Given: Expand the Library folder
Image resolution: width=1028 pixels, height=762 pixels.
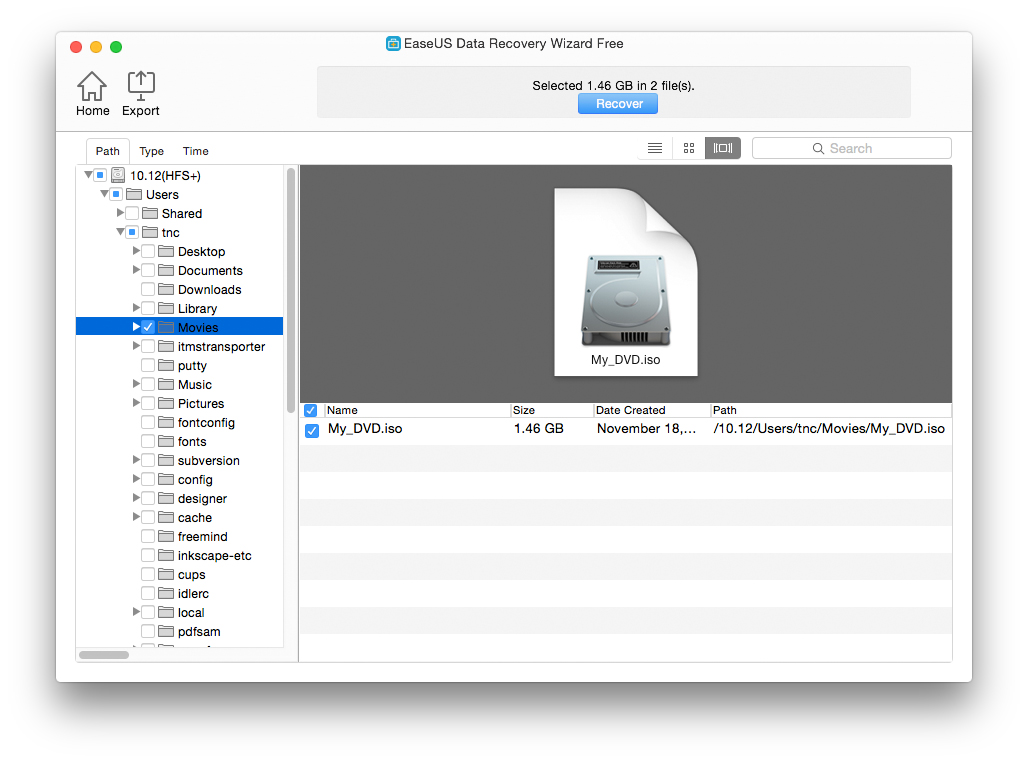Looking at the screenshot, I should pos(136,308).
